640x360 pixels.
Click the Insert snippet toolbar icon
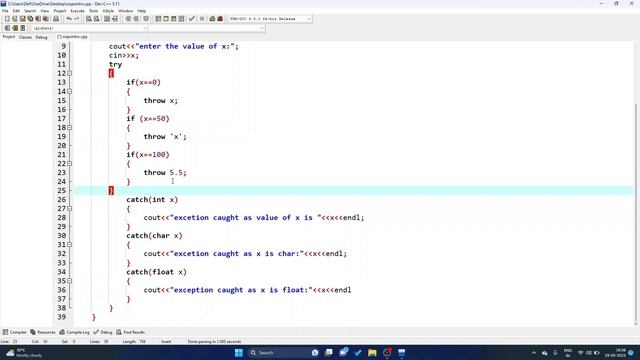7,28
